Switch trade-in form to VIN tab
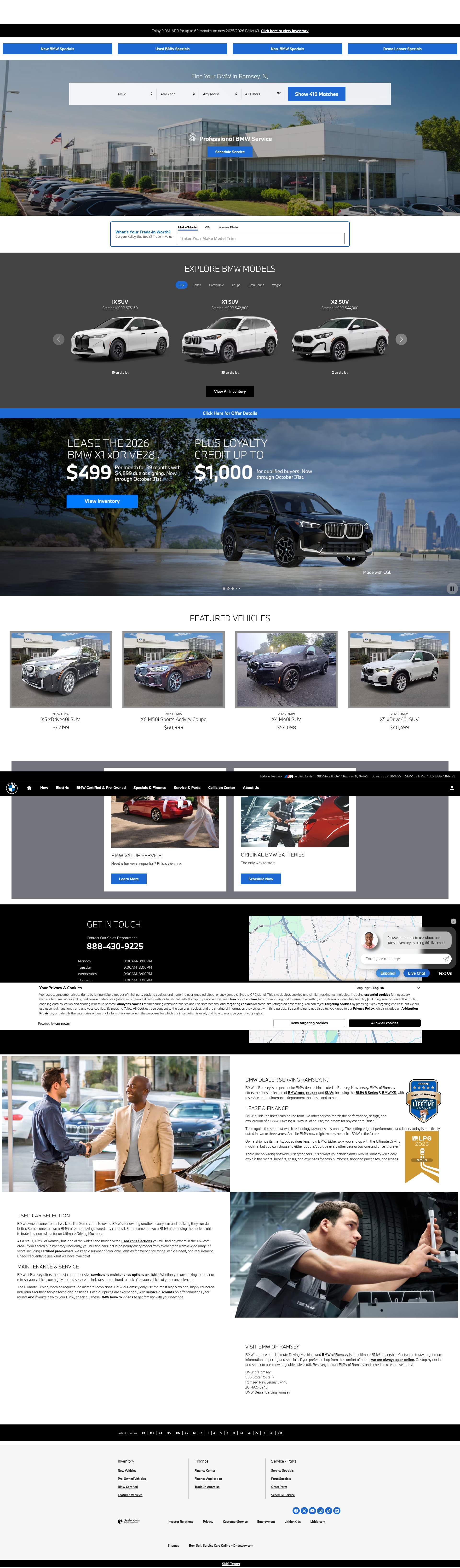Screen dimensions: 460x1568 point(207,227)
